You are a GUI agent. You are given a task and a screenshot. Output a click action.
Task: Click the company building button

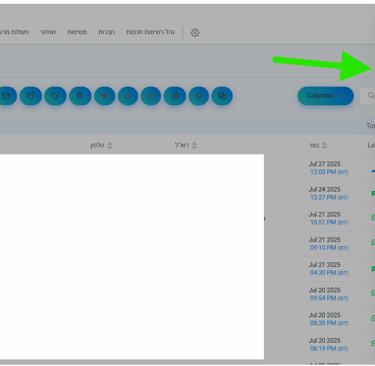(x=175, y=96)
